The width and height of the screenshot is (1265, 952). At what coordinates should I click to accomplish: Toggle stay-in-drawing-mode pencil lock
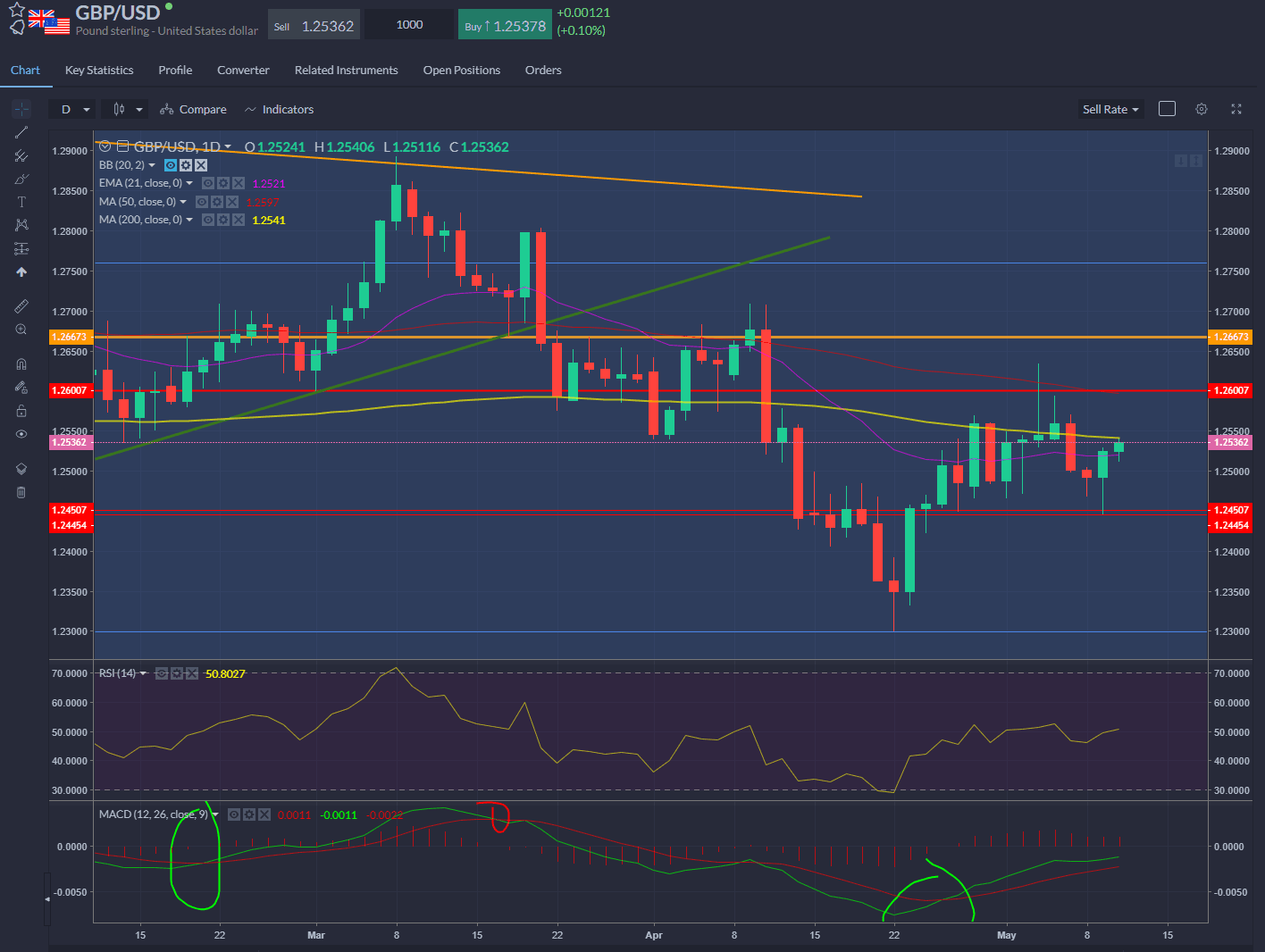21,388
